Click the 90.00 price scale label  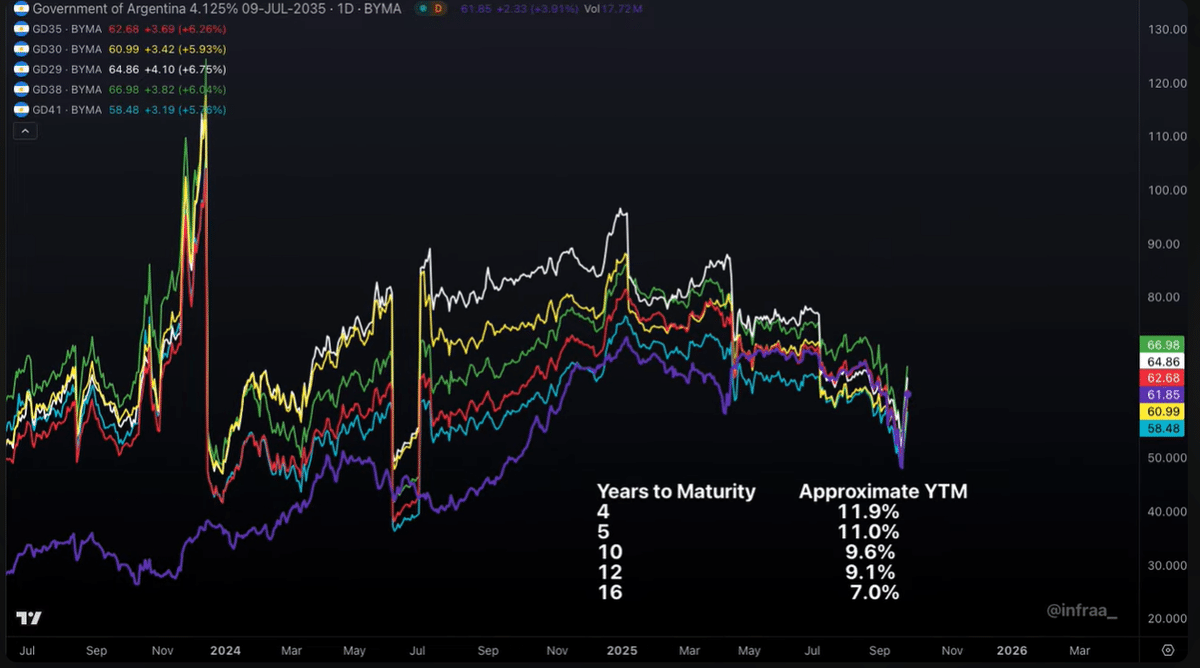1166,244
